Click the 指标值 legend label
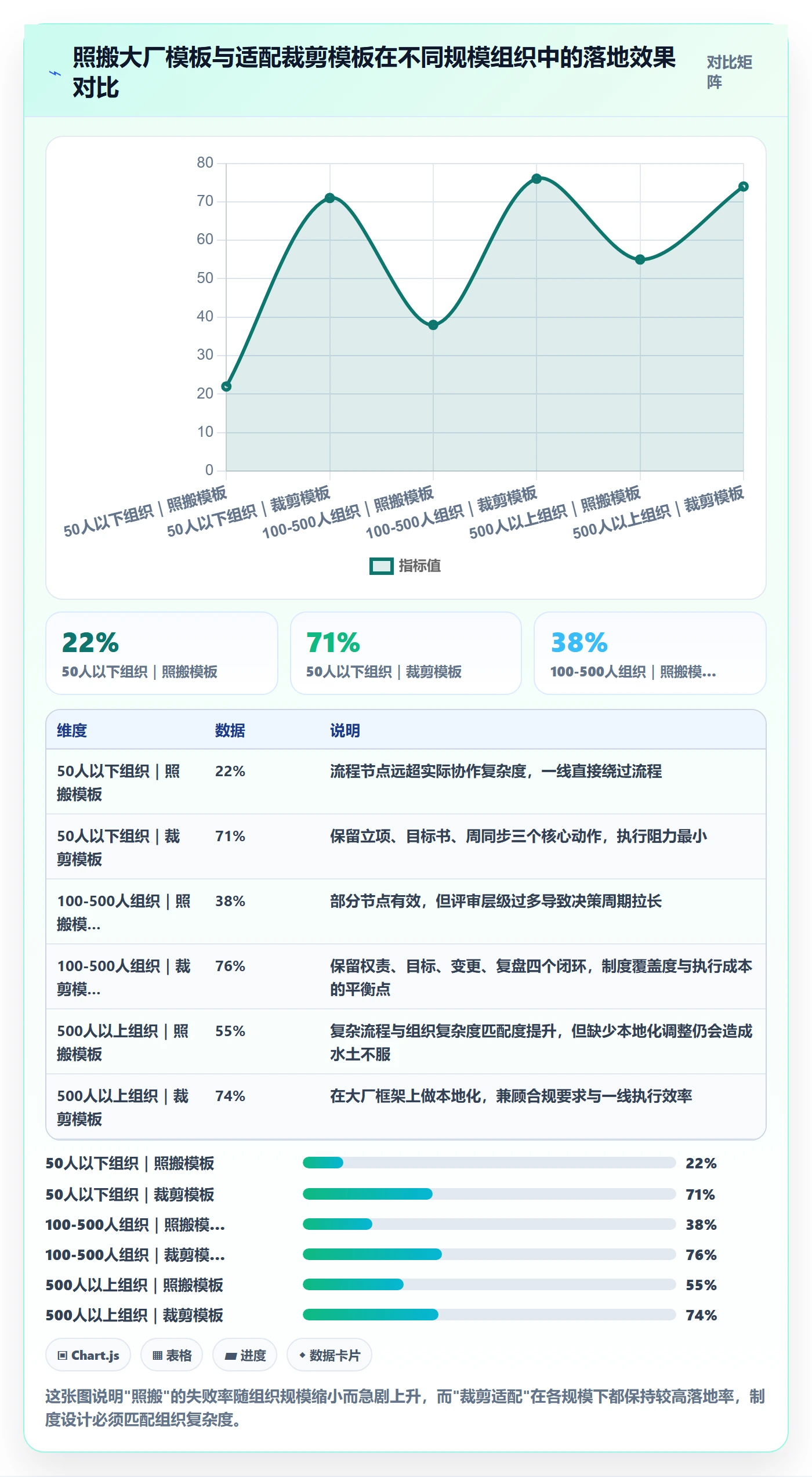Screen dimensions: 812x1477 420,566
